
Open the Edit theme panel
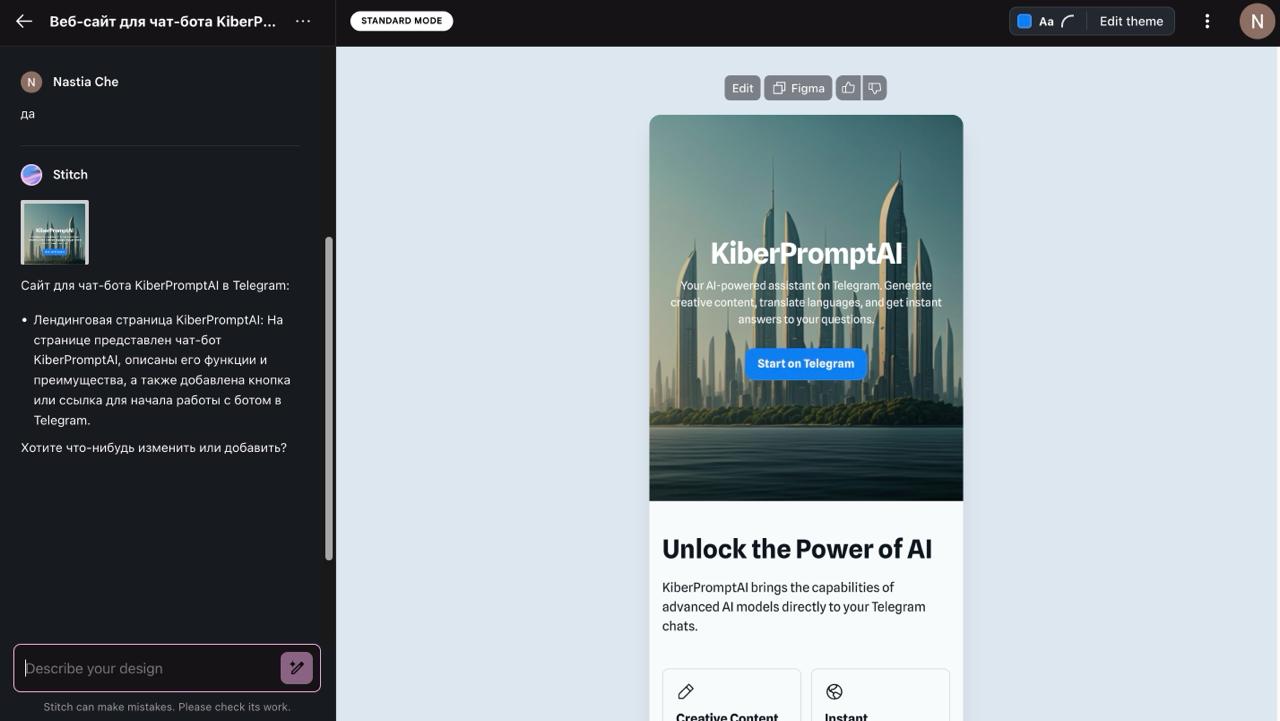[1130, 20]
